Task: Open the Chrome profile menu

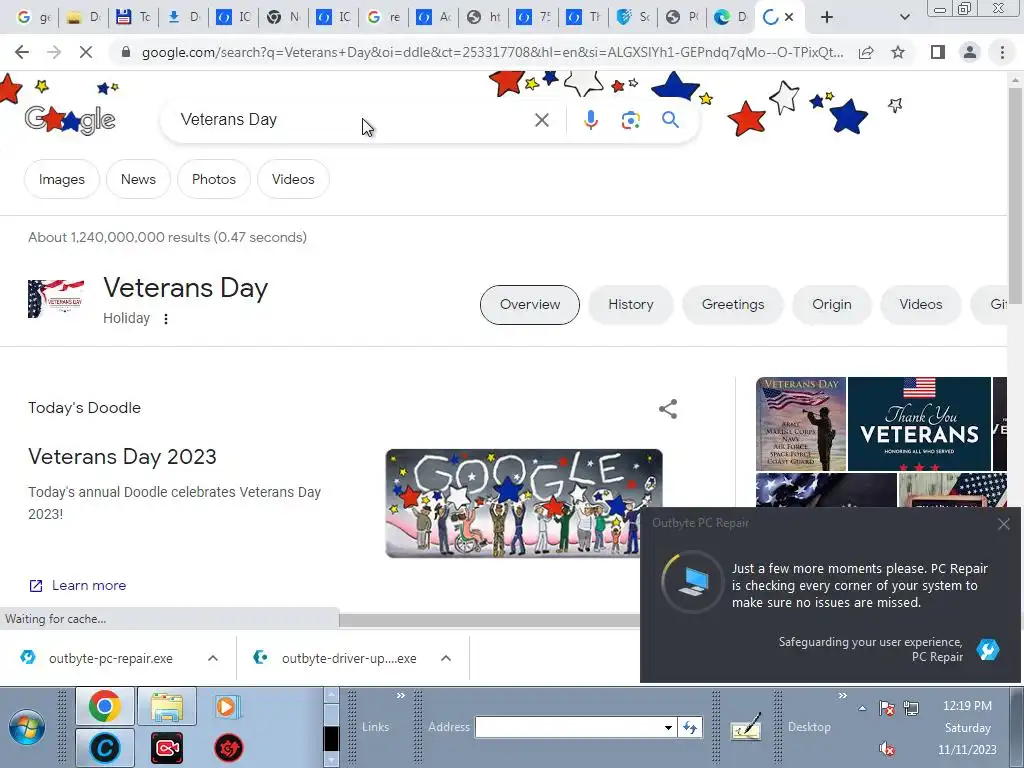Action: coord(970,52)
